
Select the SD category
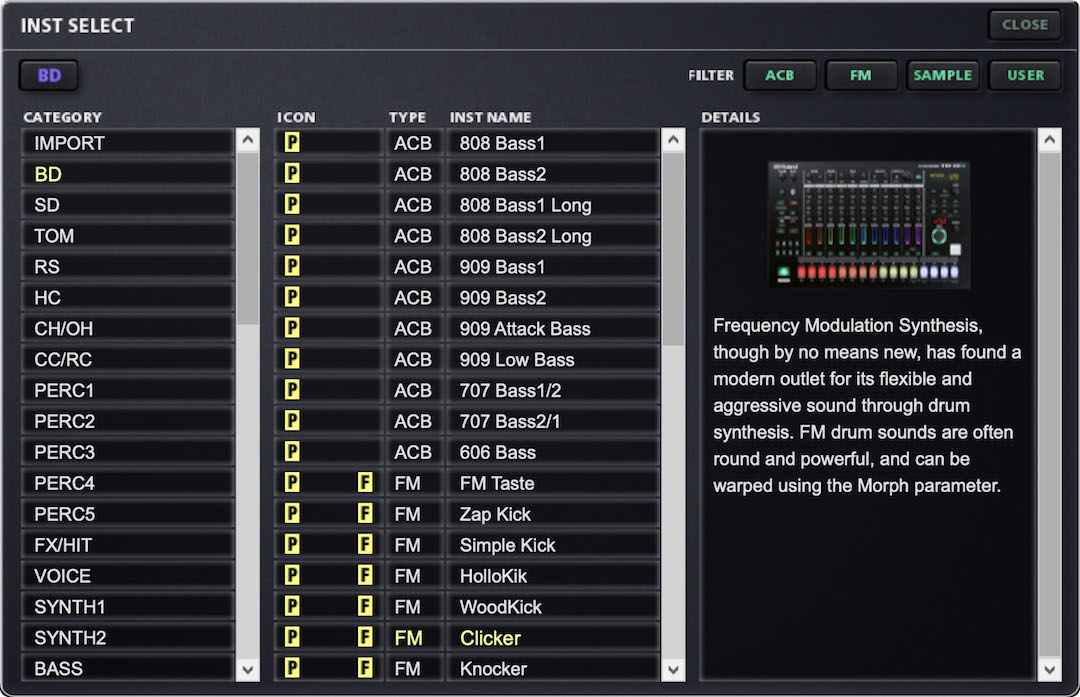point(127,205)
